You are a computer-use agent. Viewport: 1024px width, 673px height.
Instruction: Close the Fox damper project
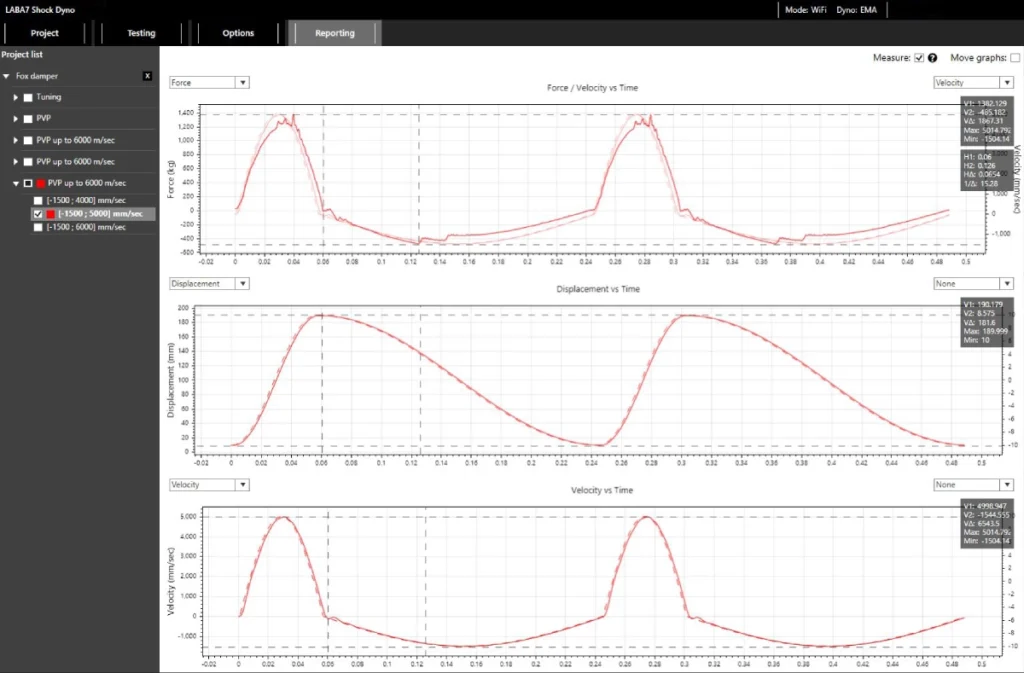[148, 76]
